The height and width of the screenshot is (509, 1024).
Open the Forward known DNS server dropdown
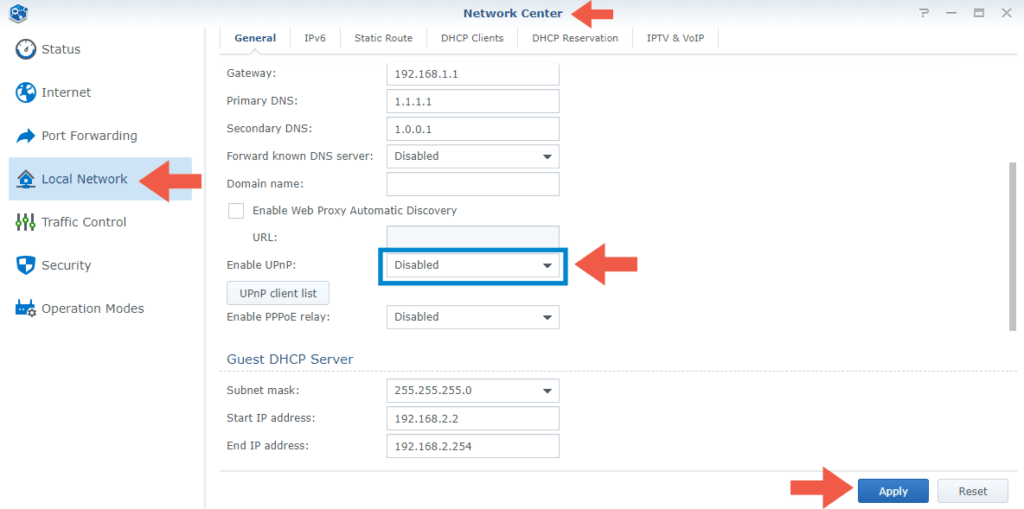coord(473,156)
